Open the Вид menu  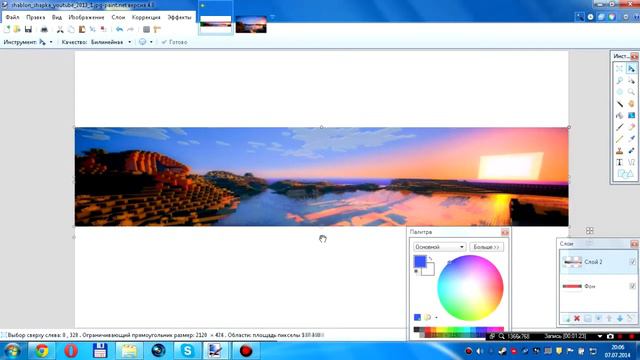pyautogui.click(x=57, y=17)
